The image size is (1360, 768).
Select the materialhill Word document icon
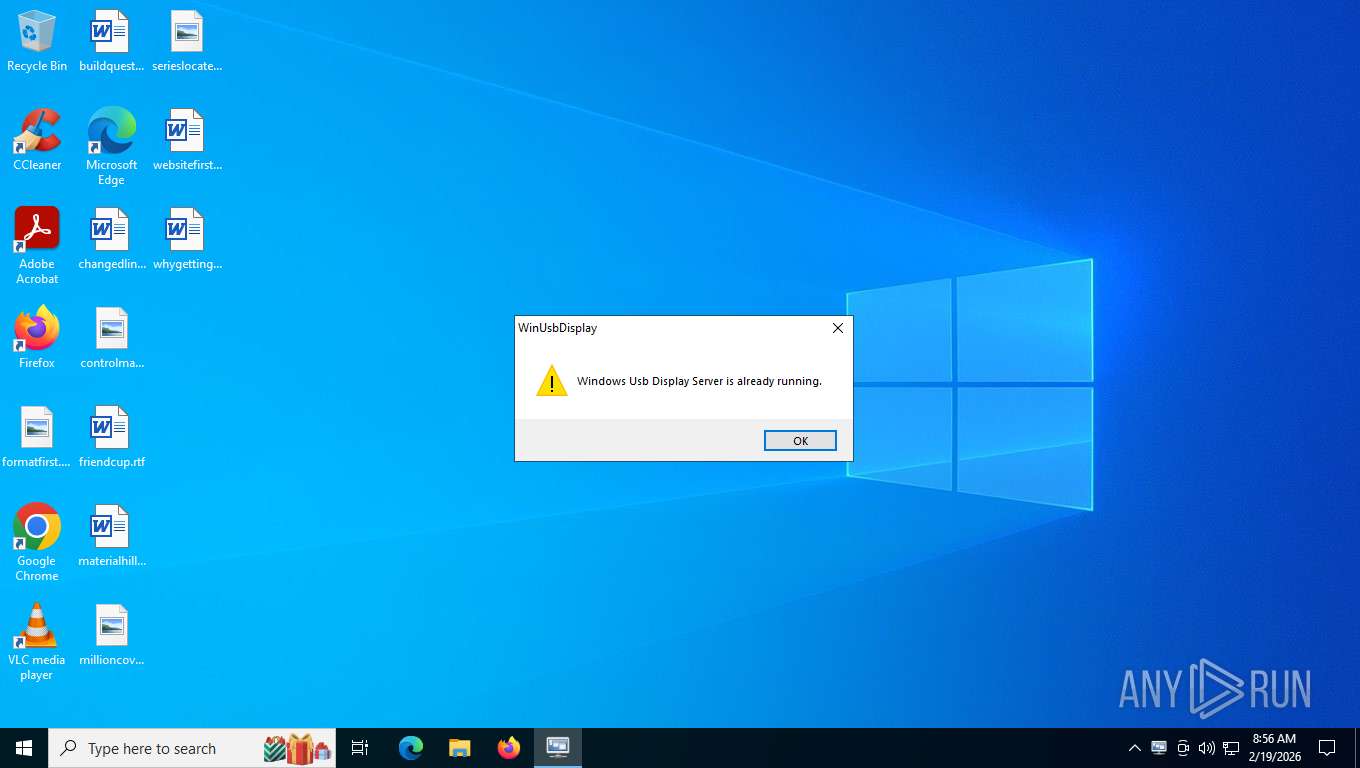[111, 536]
